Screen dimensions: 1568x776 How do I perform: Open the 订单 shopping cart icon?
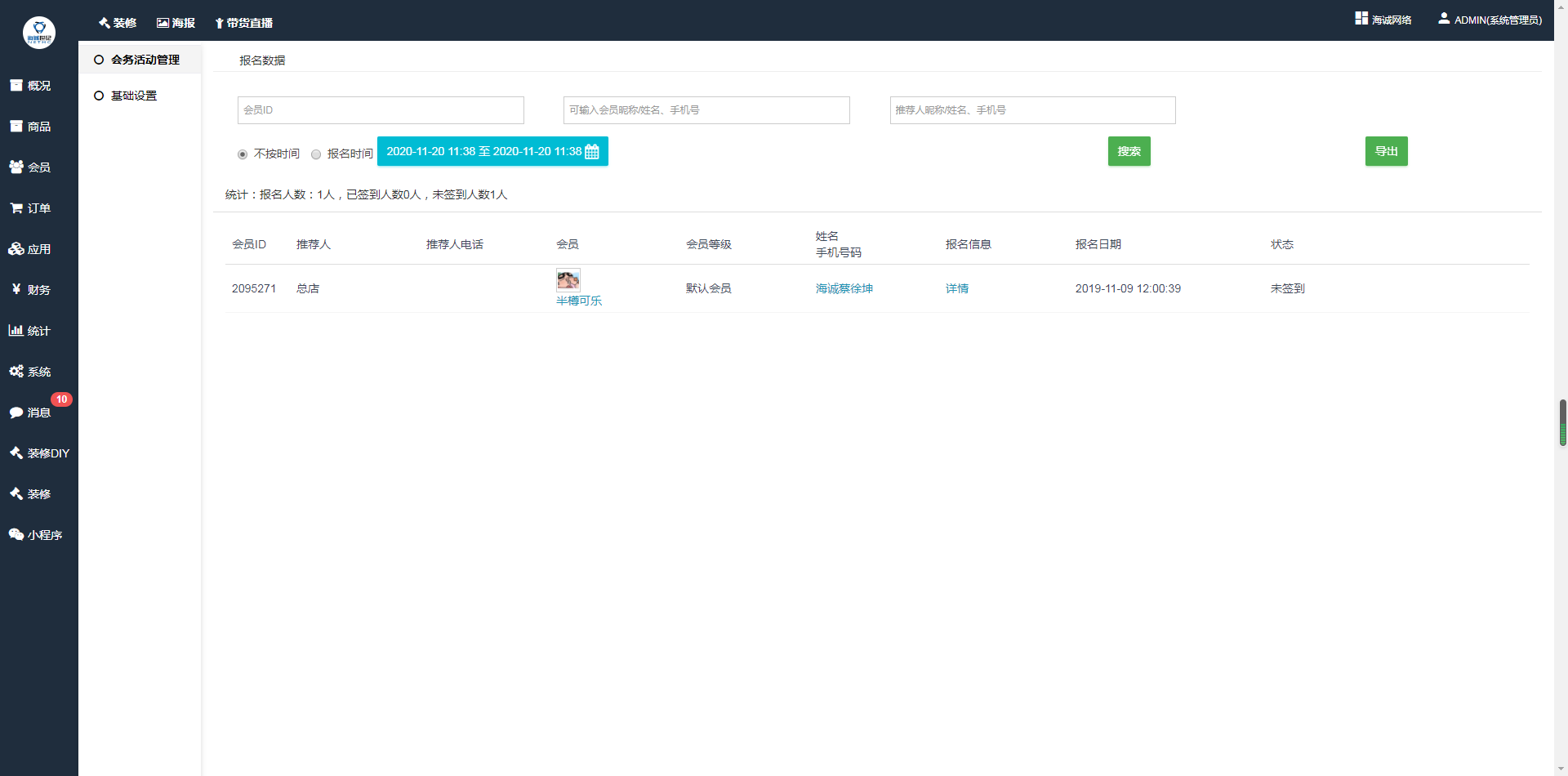point(16,207)
